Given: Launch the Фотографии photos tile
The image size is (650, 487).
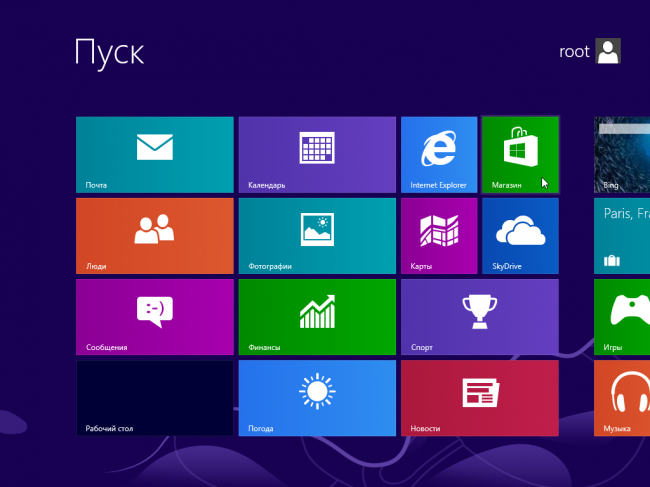Looking at the screenshot, I should pyautogui.click(x=317, y=235).
